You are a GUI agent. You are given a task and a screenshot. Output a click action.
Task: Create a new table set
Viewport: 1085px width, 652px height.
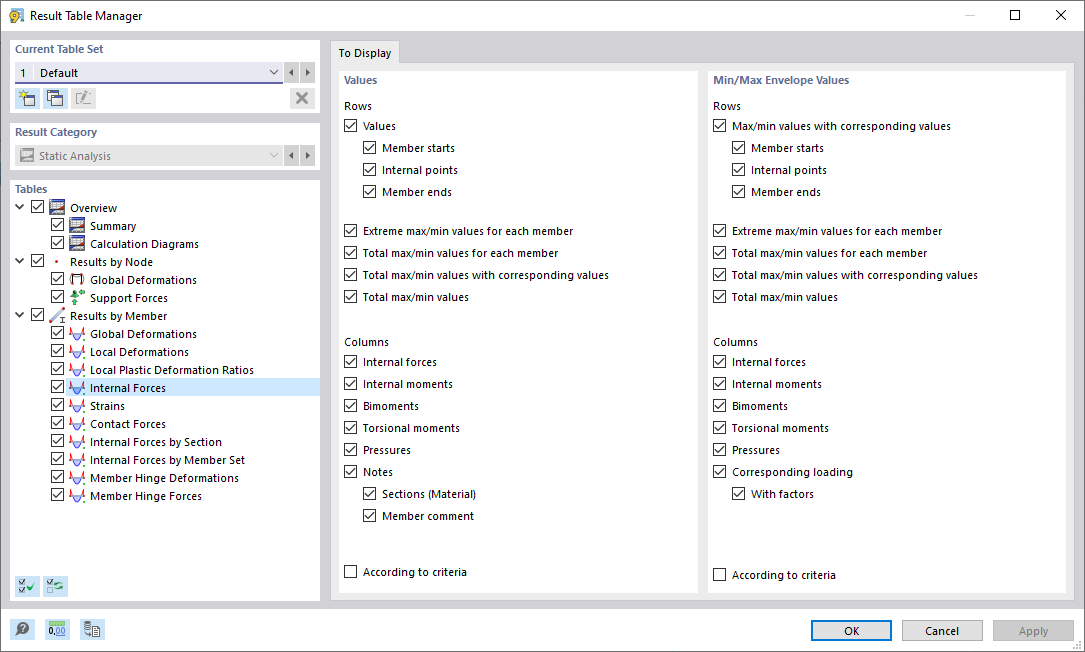27,97
